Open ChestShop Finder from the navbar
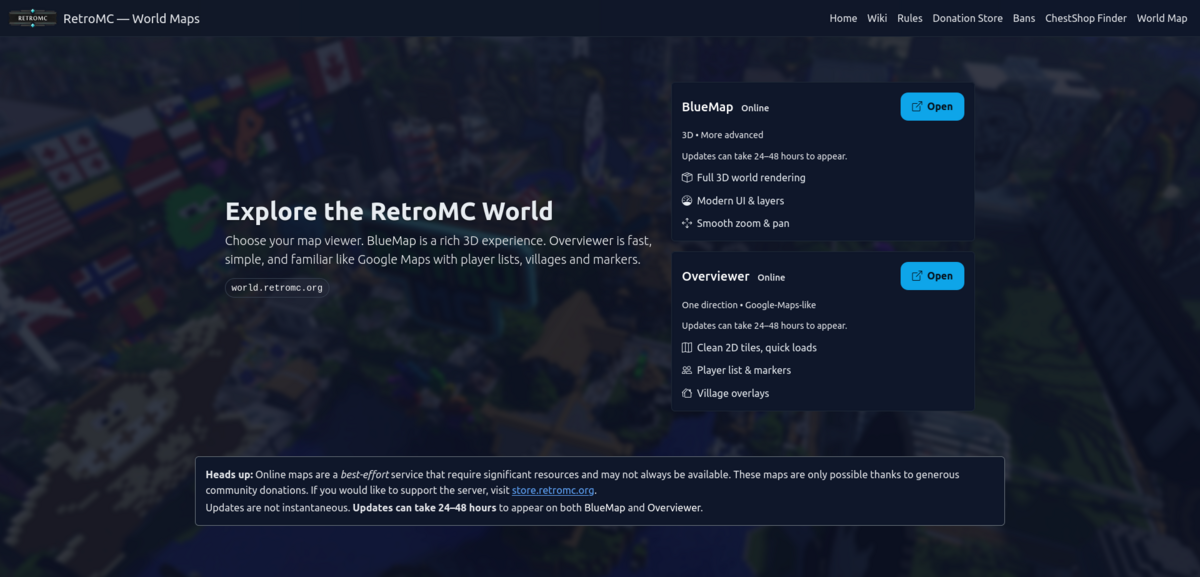This screenshot has width=1200, height=577. pos(1086,18)
